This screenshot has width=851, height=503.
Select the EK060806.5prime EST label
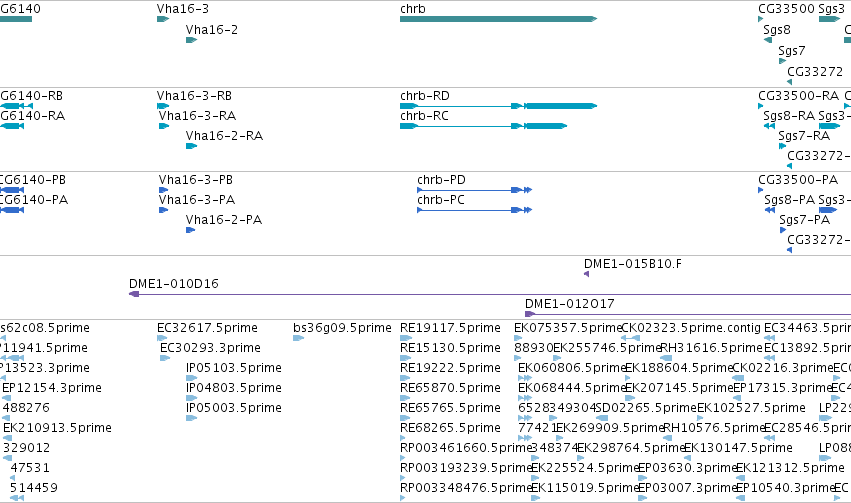coord(572,368)
